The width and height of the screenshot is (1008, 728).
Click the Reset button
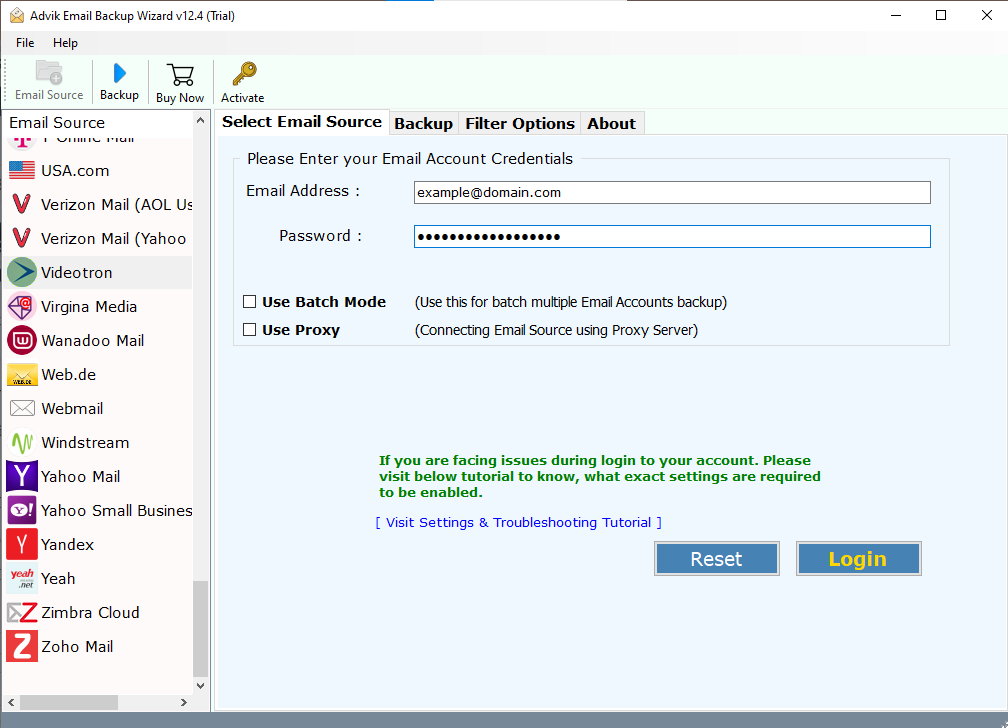pos(717,559)
